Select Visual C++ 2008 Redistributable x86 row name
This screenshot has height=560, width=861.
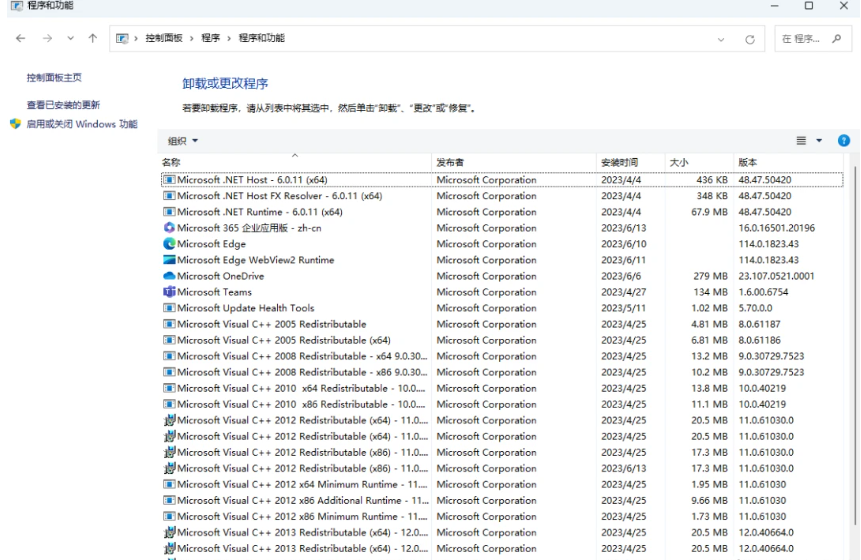click(302, 372)
